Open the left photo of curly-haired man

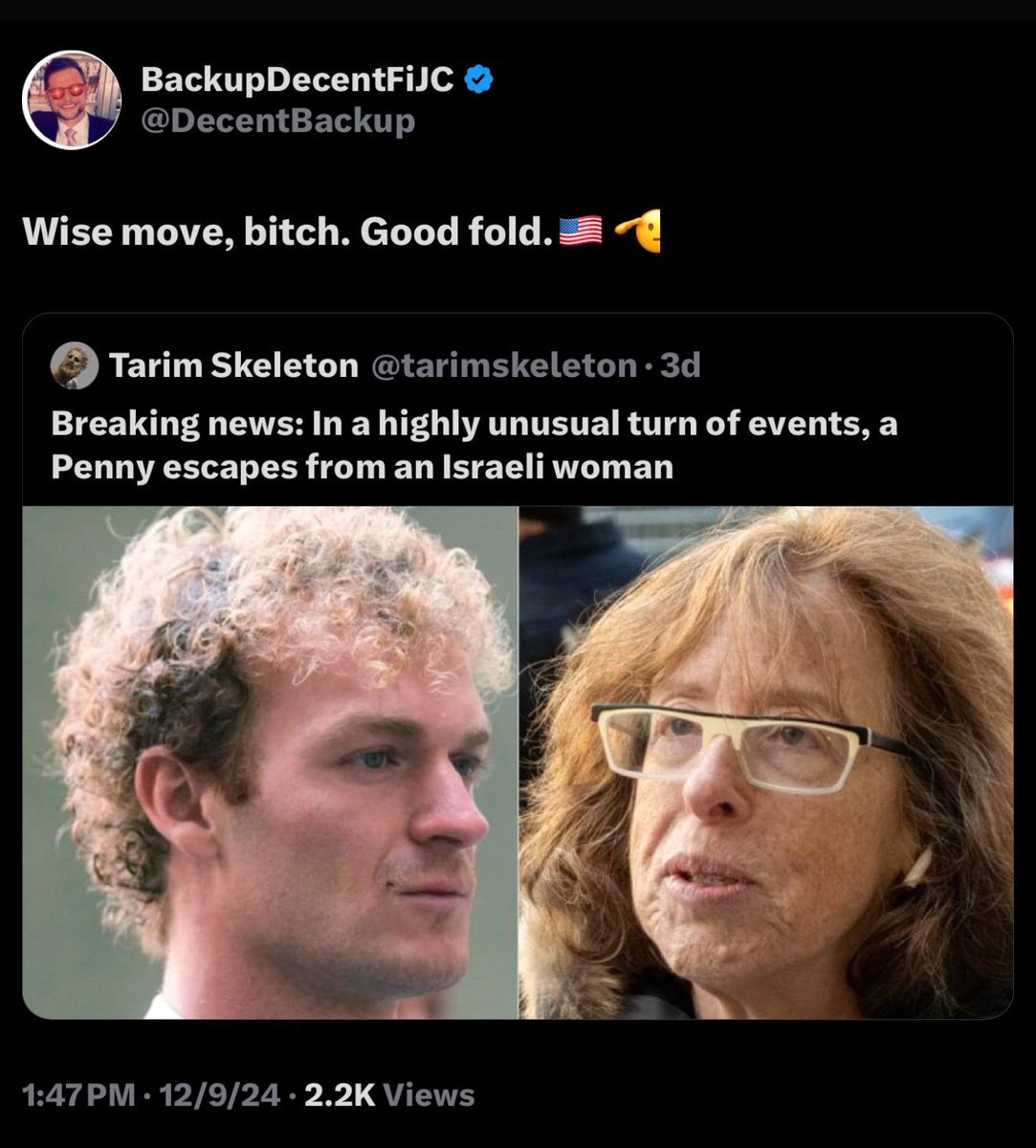click(x=270, y=762)
